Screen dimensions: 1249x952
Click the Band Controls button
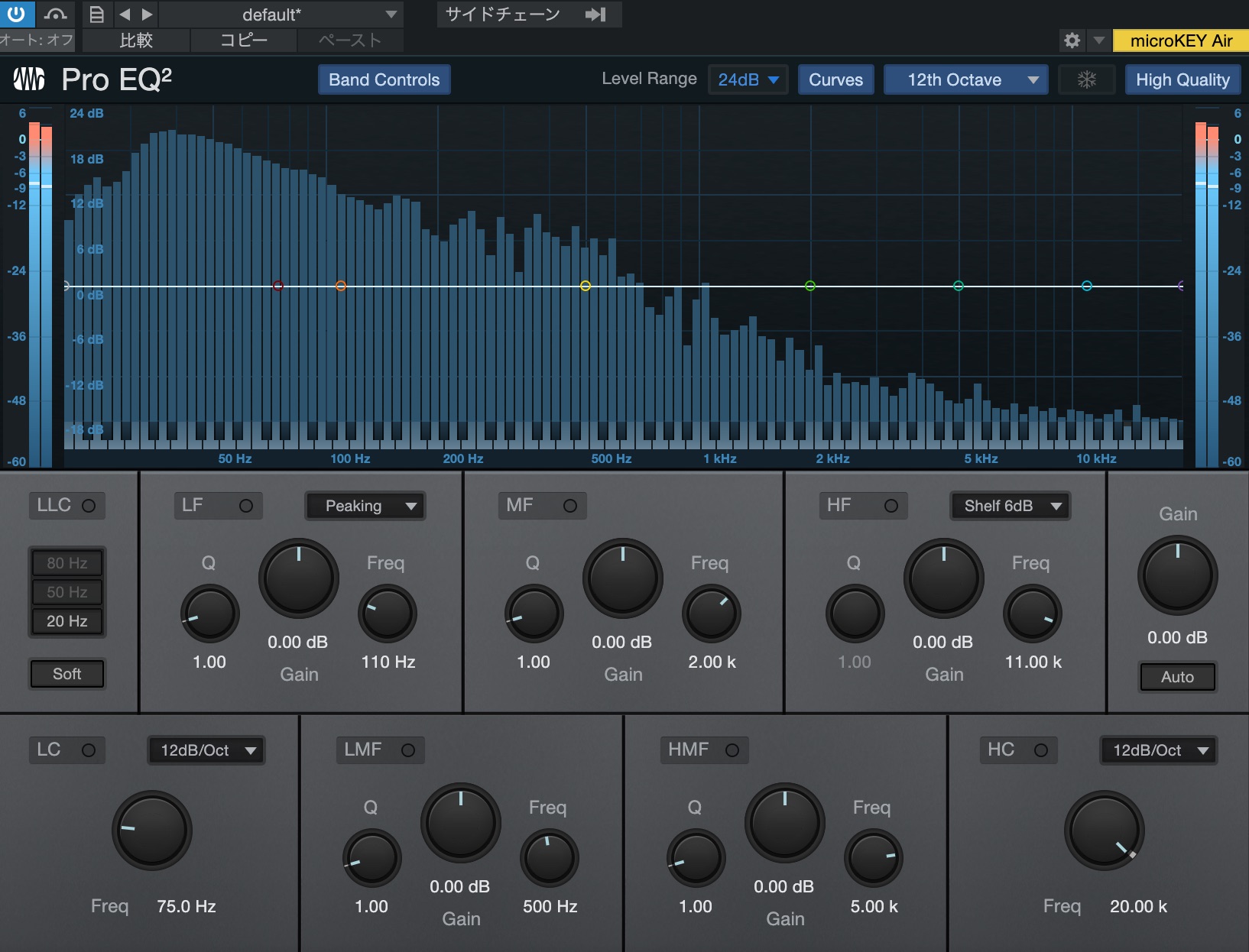pos(384,79)
